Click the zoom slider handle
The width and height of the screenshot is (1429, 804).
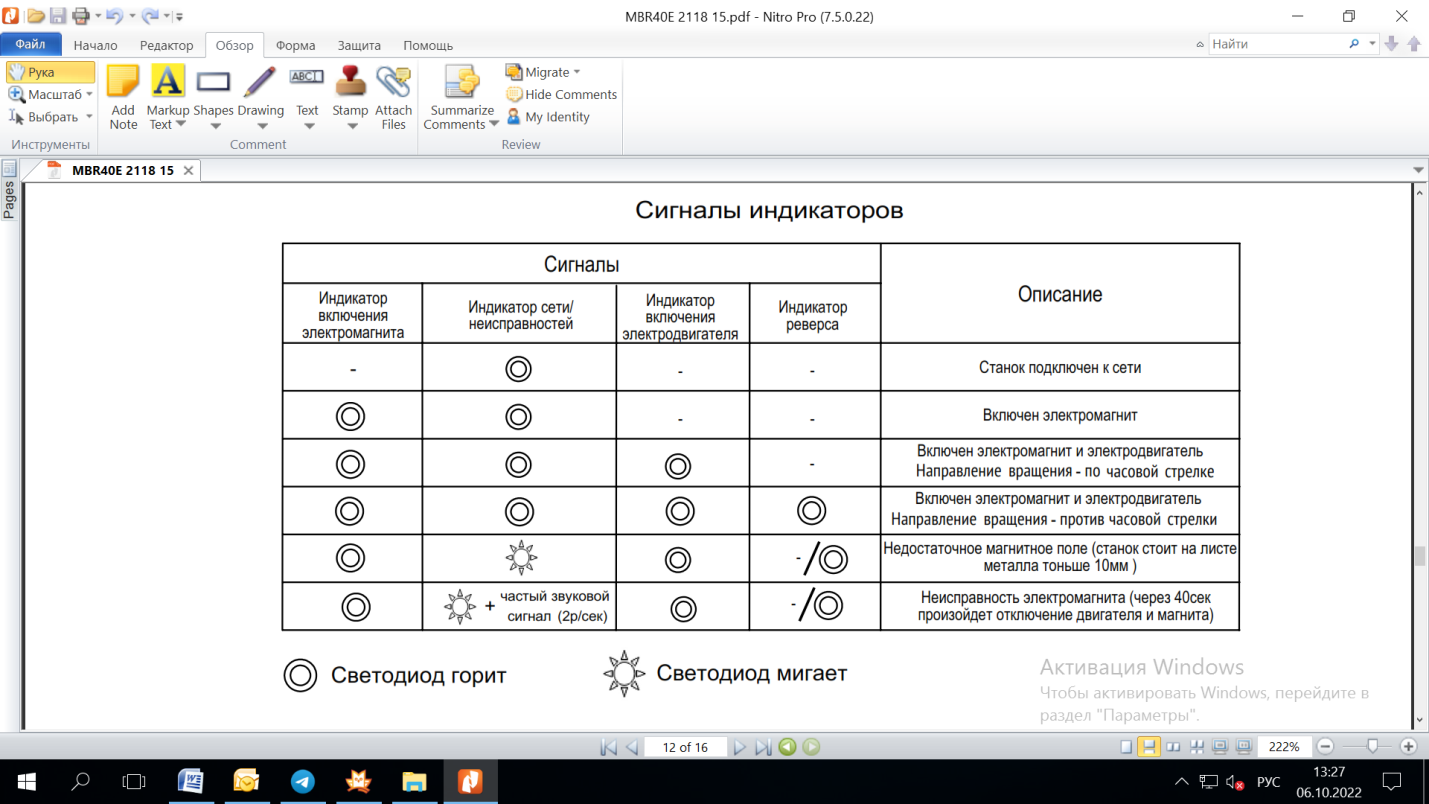pos(1373,746)
